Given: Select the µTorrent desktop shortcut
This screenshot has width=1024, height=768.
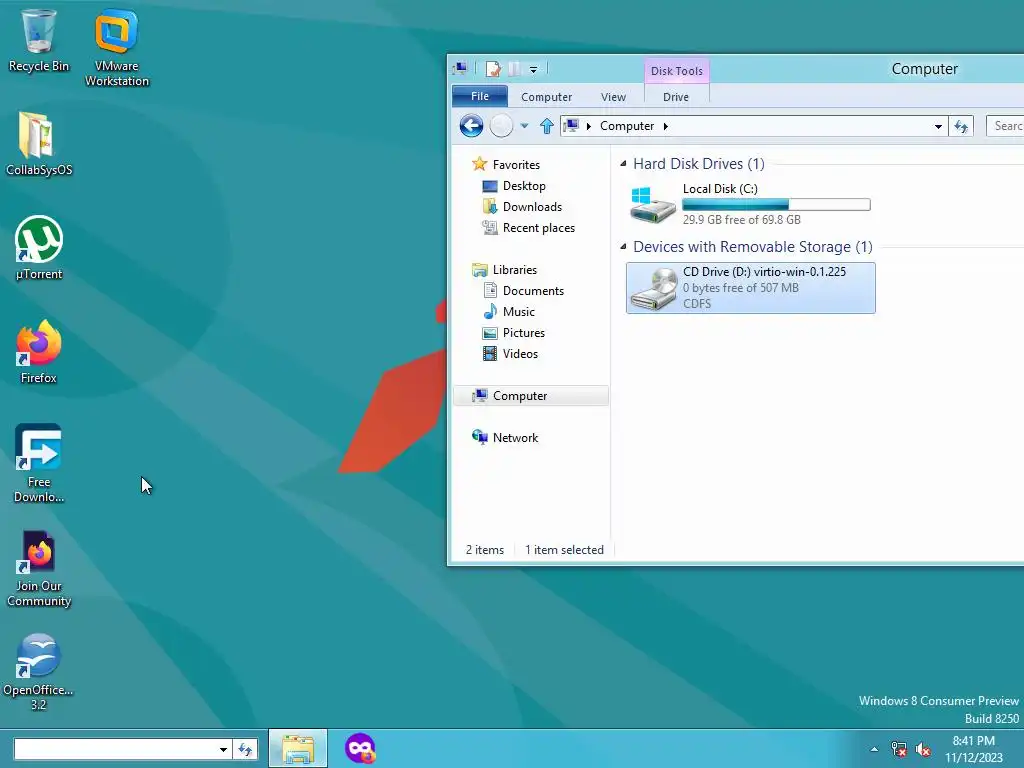Looking at the screenshot, I should tap(39, 248).
